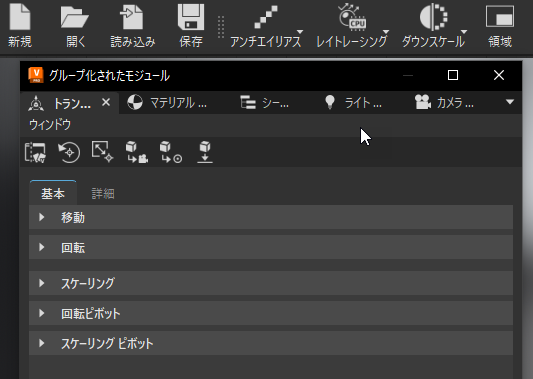The width and height of the screenshot is (533, 379).
Task: Toggle アンチエイリアス (Antialiasing) icon
Action: 266,17
